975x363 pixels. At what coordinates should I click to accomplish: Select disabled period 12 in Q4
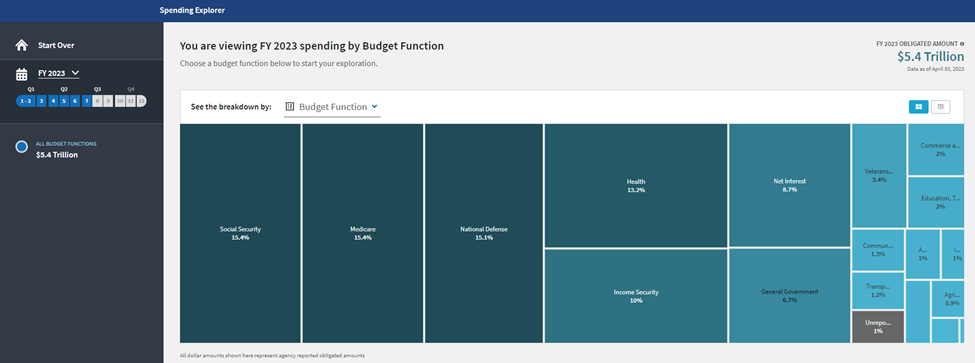coord(142,101)
